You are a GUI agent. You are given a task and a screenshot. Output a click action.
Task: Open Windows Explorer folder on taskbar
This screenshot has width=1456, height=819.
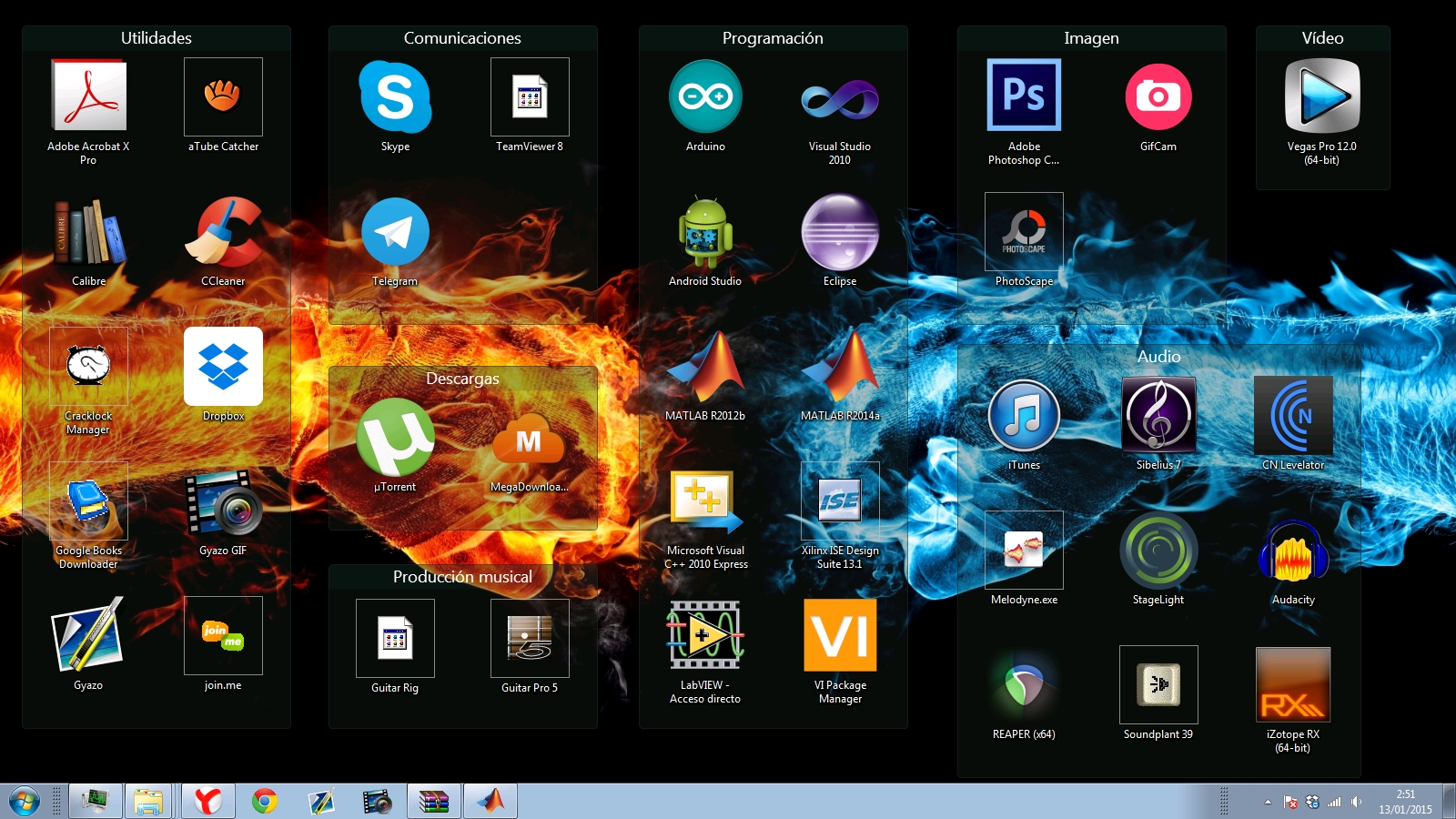(147, 801)
